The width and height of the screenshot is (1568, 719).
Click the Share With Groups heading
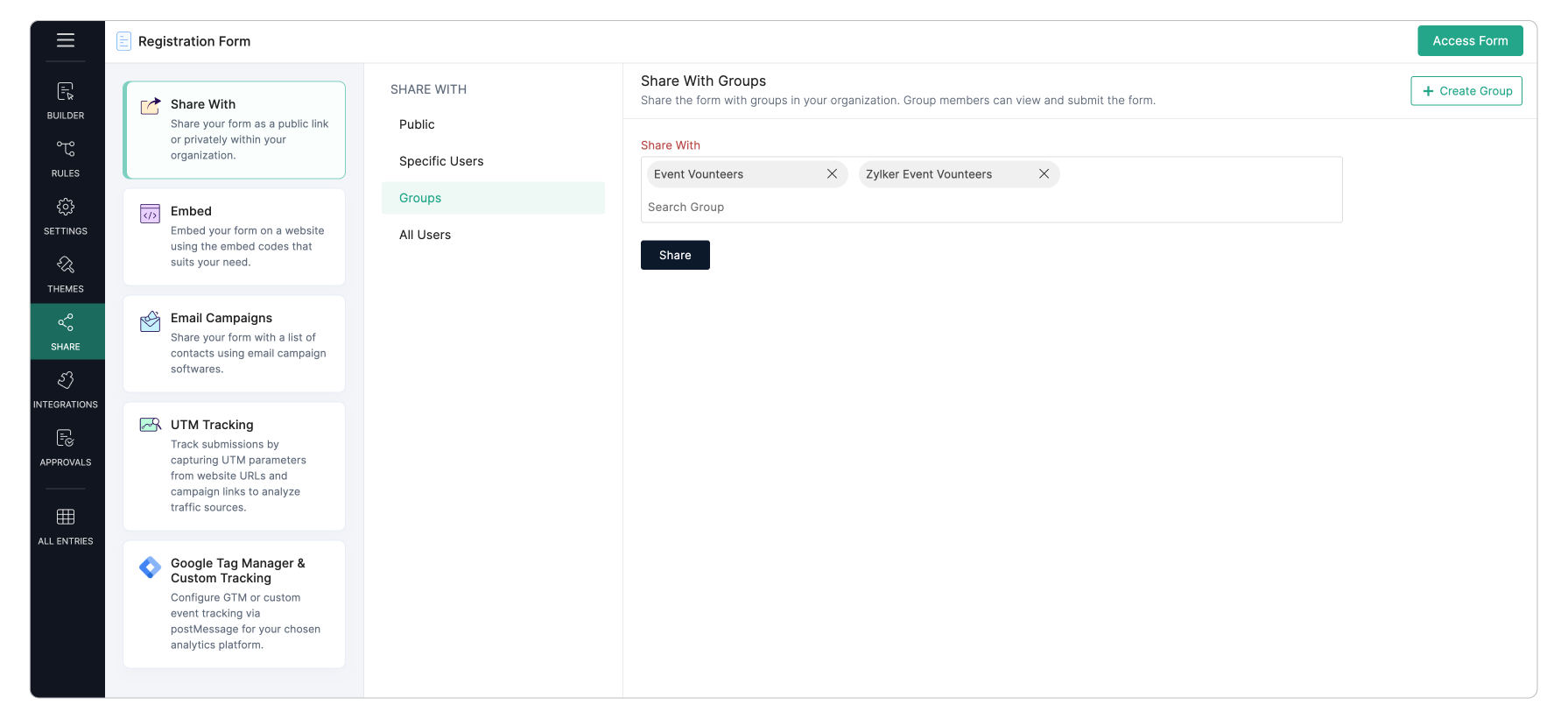(x=703, y=81)
